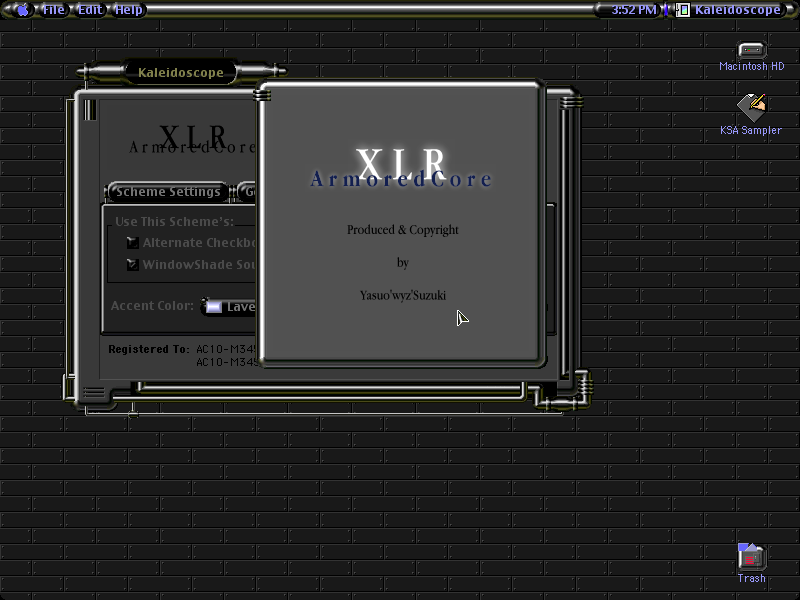Open the Edit menu
Viewport: 800px width, 600px height.
pos(90,10)
